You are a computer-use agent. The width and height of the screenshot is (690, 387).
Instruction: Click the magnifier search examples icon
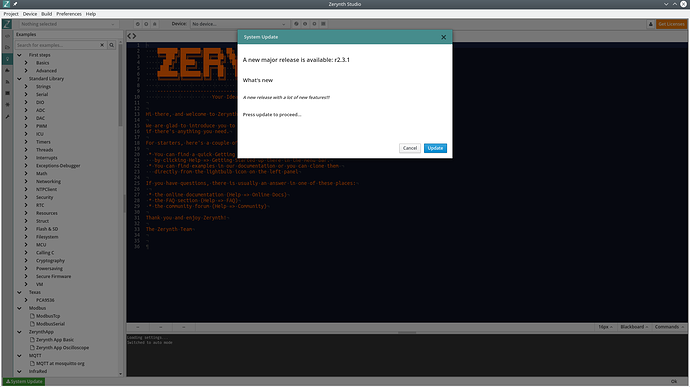pos(112,45)
